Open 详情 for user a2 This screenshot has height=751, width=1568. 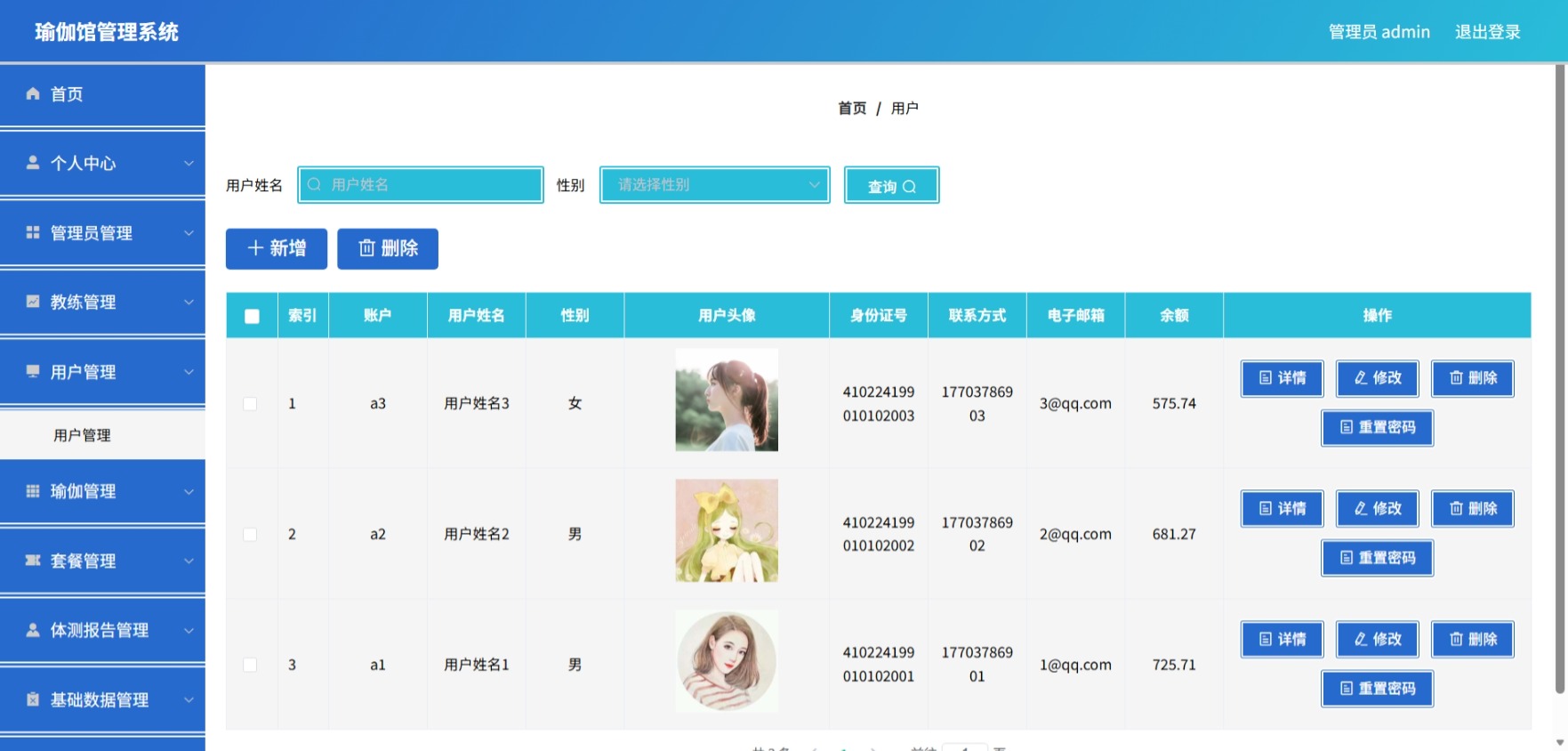(x=1283, y=509)
